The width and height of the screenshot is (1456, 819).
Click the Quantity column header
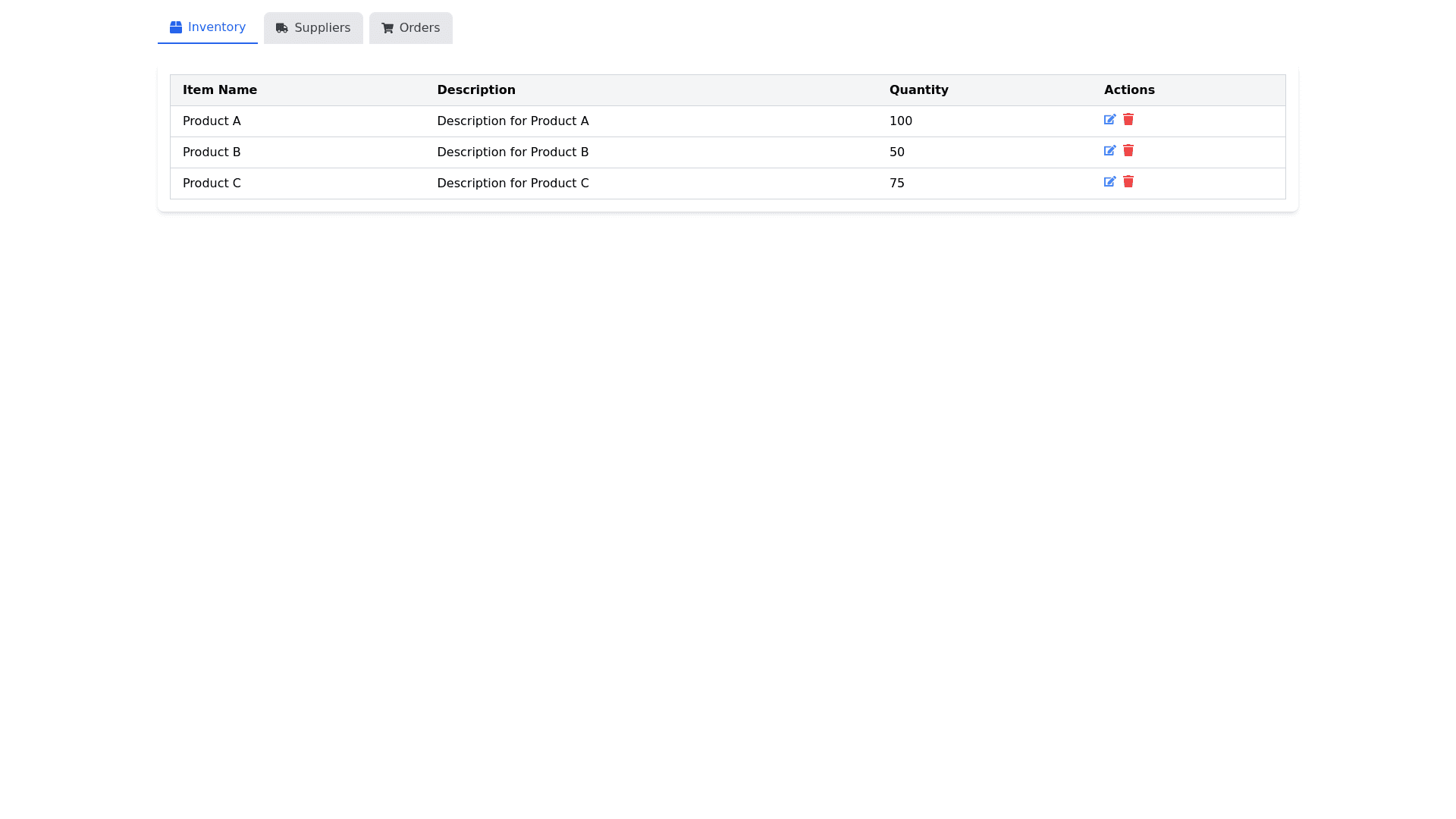point(918,90)
